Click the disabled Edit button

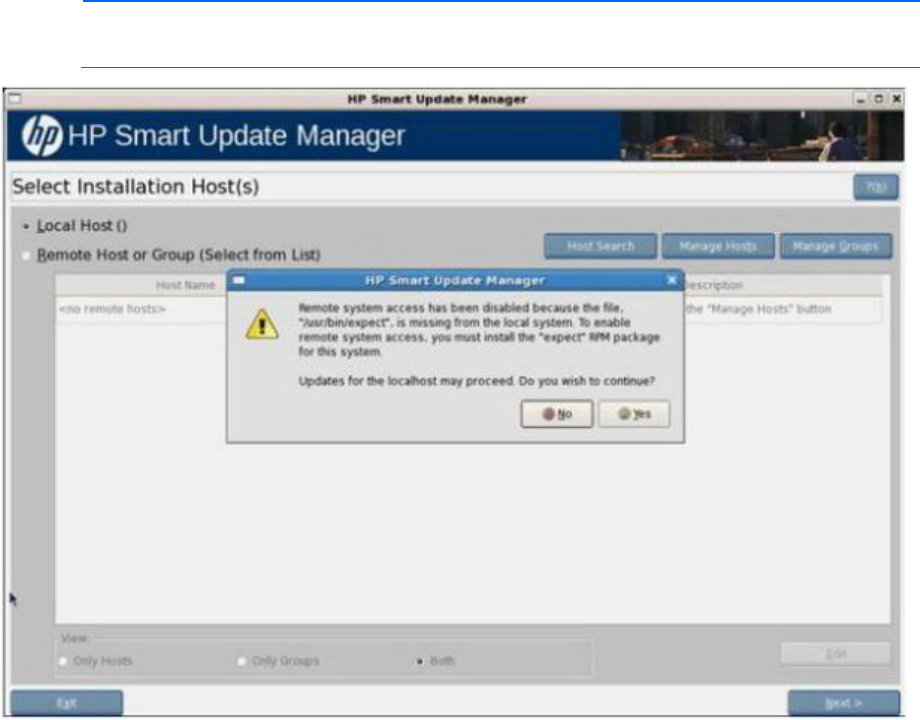click(x=836, y=653)
